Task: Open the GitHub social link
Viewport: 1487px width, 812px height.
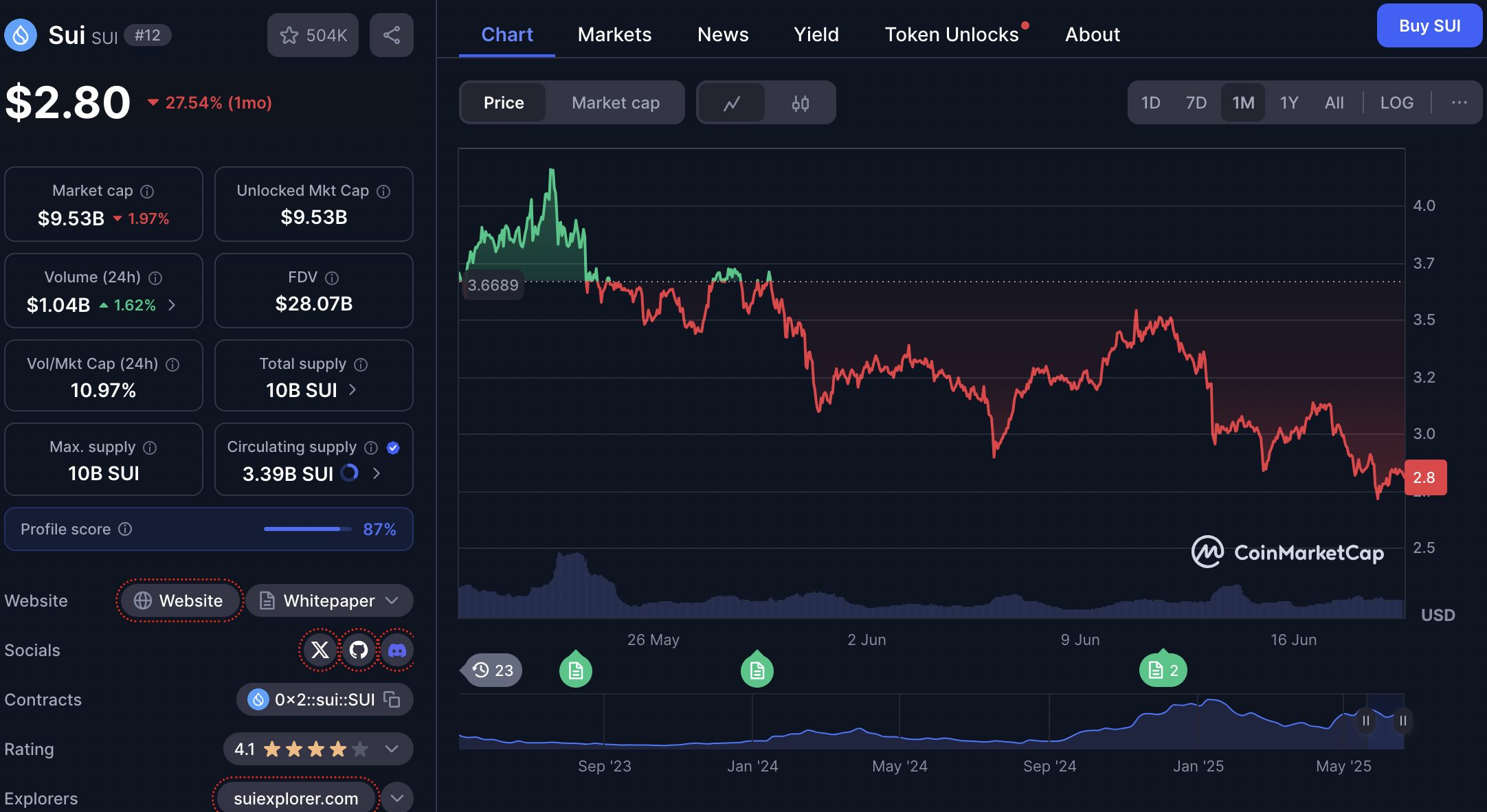Action: pos(359,650)
